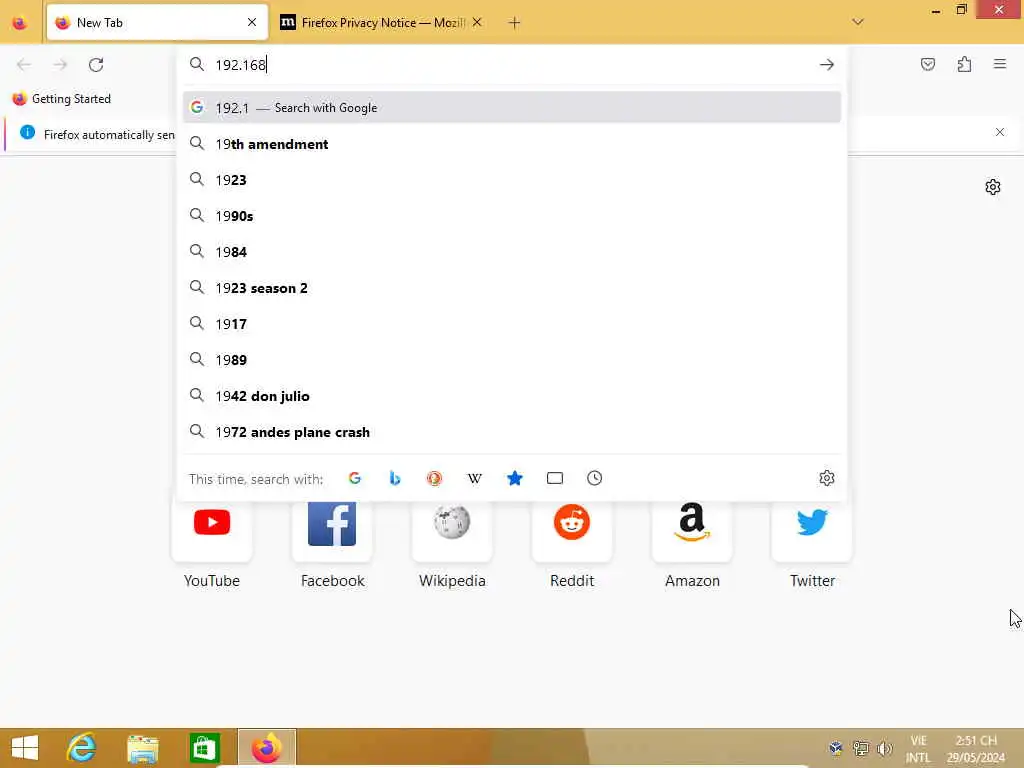Viewport: 1024px width, 768px height.
Task: Search this time with Bing icon
Action: click(394, 478)
